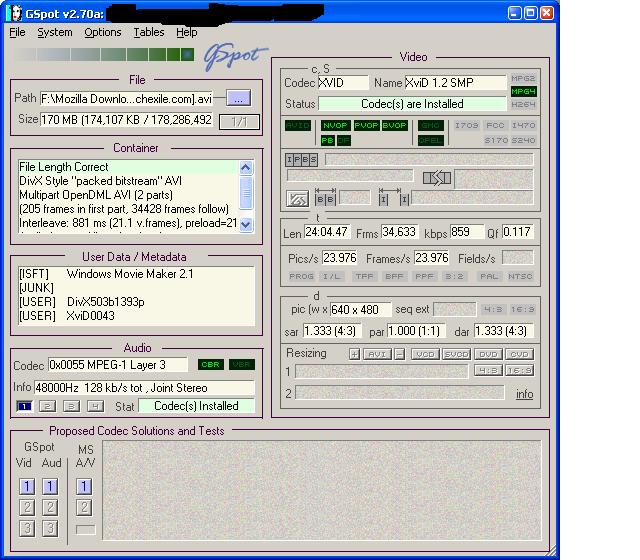Select audio stream 4 button
Screen dimensions: 640x560
pos(96,406)
